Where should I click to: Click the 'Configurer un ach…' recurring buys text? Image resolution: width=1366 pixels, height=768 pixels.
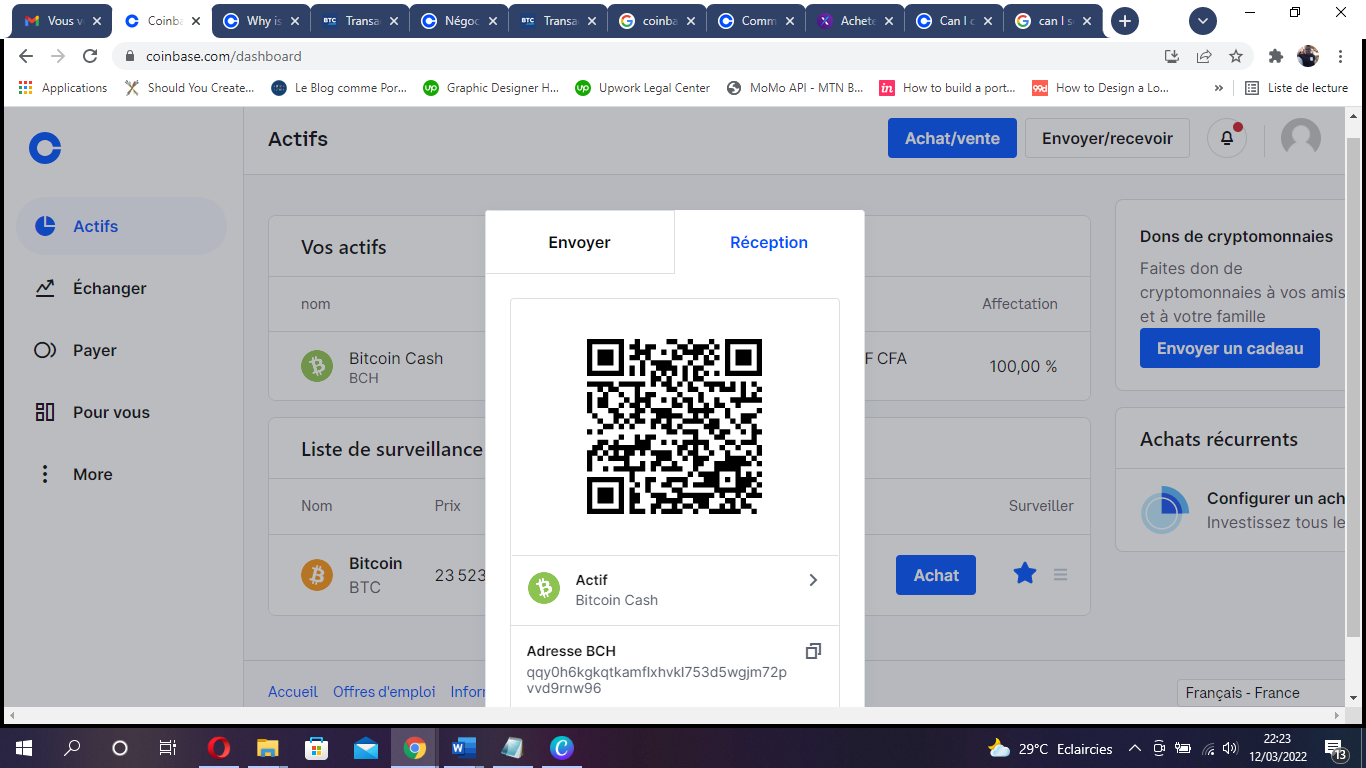tap(1276, 498)
